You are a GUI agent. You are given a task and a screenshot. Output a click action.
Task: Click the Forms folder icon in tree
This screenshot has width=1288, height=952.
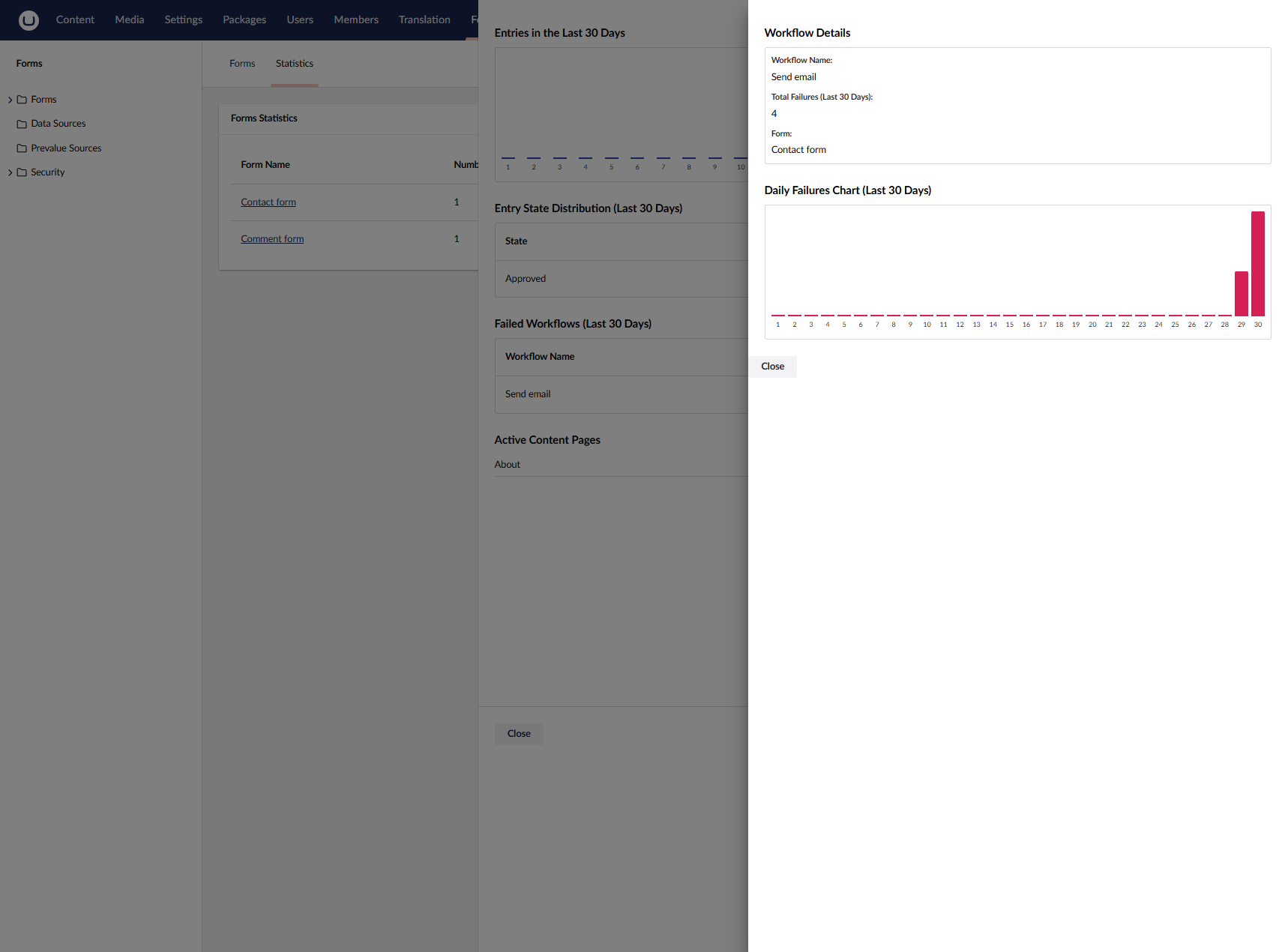click(x=22, y=100)
